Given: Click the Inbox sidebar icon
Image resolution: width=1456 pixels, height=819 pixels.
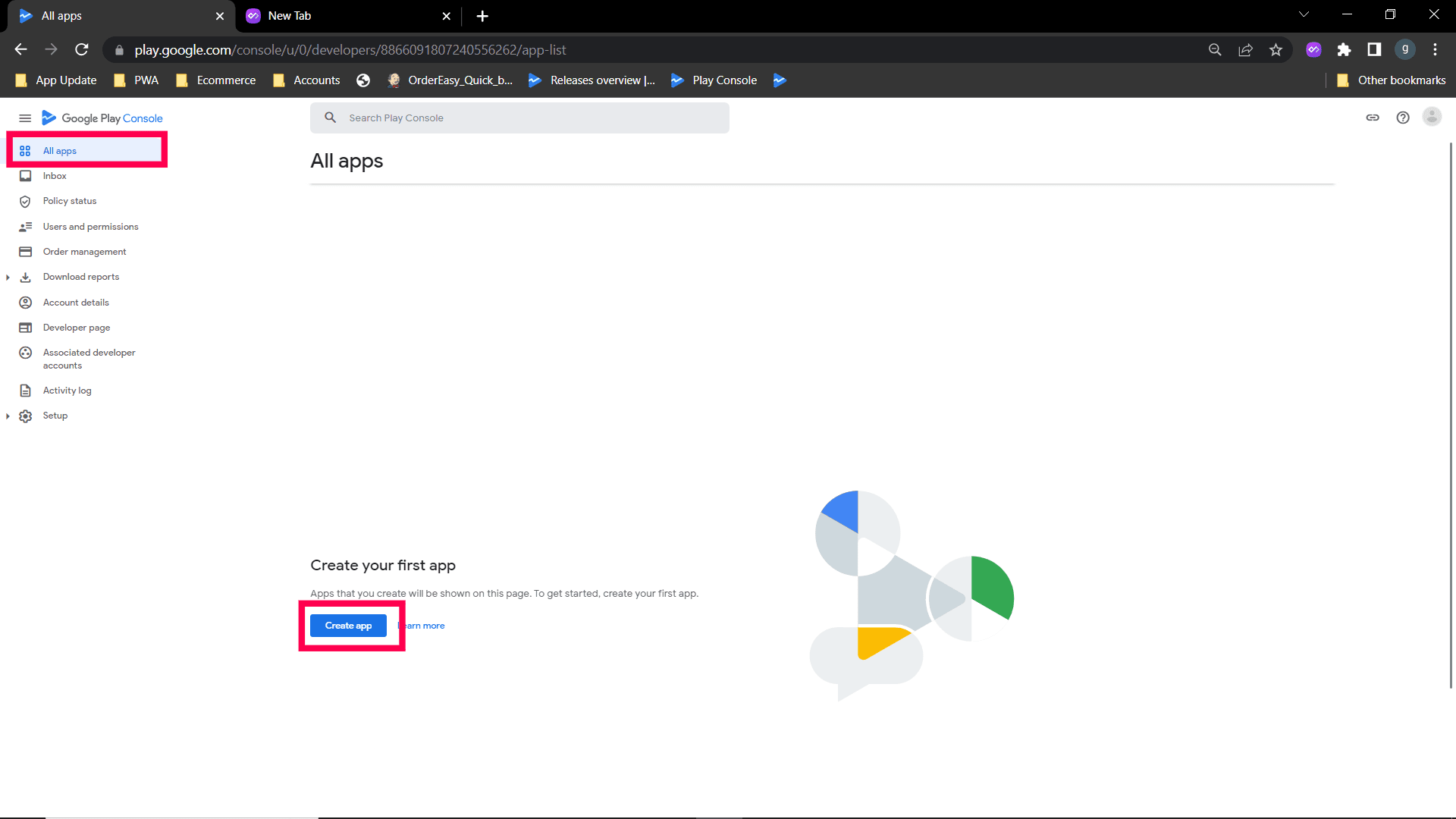Looking at the screenshot, I should (25, 176).
